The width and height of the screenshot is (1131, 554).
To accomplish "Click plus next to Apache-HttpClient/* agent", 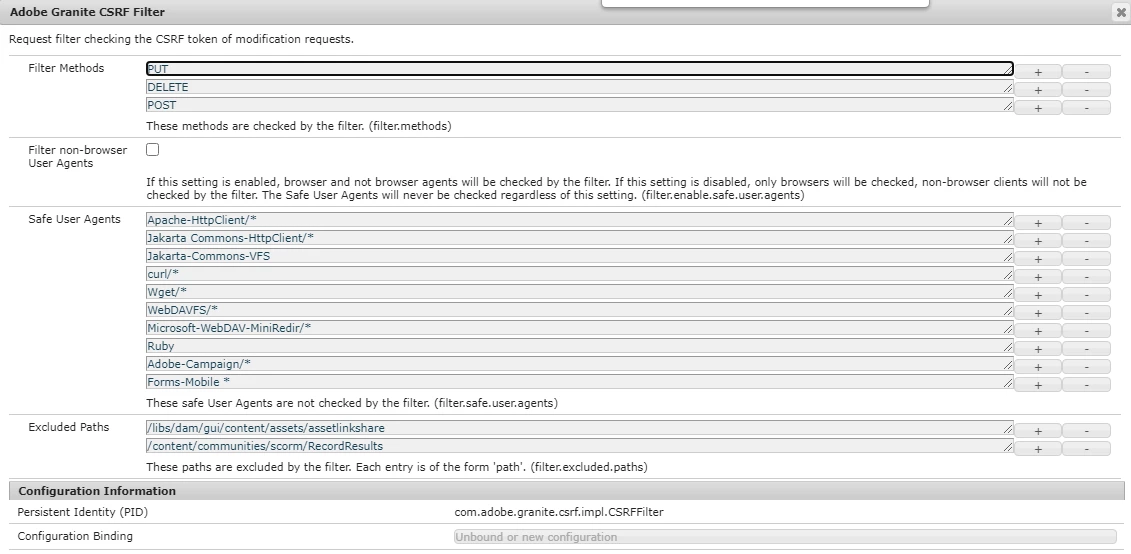I will (x=1038, y=222).
